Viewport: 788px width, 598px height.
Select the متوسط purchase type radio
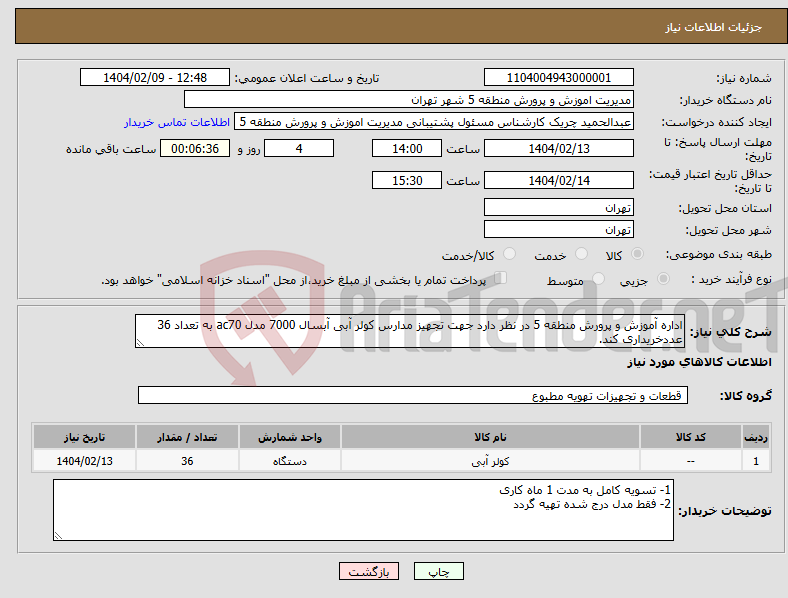click(x=598, y=279)
